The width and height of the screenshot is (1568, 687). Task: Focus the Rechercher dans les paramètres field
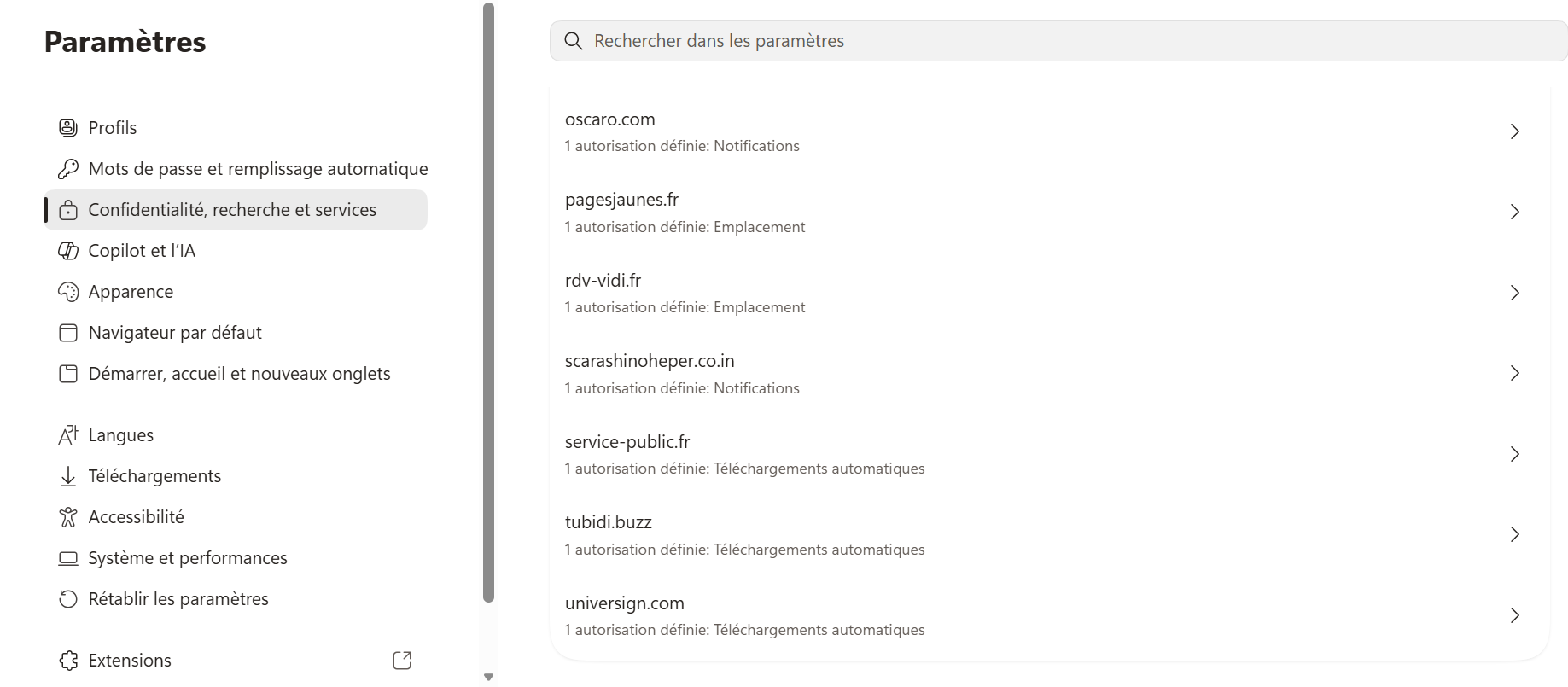click(x=1058, y=41)
